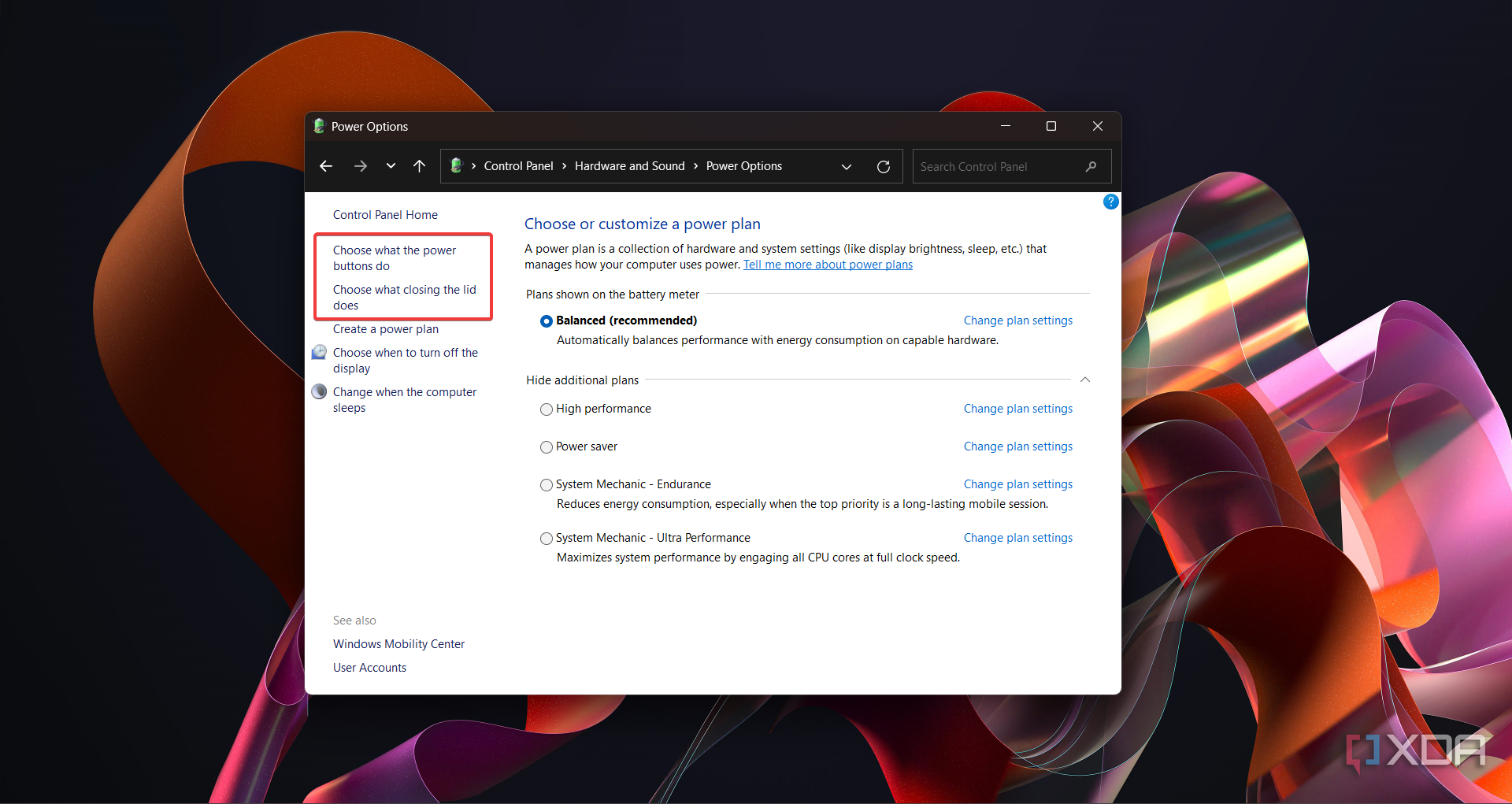Expand chevron before Control Panel breadcrumb
The width and height of the screenshot is (1512, 804).
pyautogui.click(x=473, y=166)
